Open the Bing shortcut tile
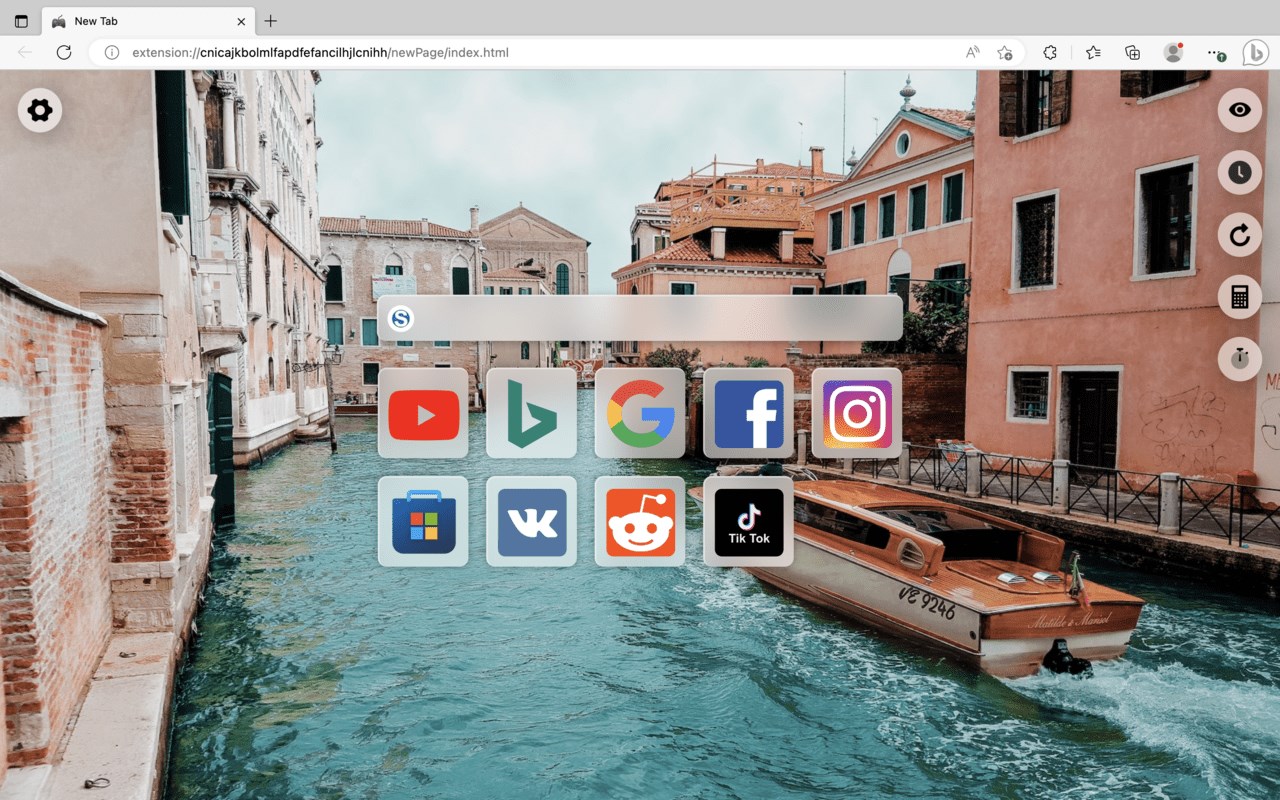Viewport: 1280px width, 800px height. 531,413
